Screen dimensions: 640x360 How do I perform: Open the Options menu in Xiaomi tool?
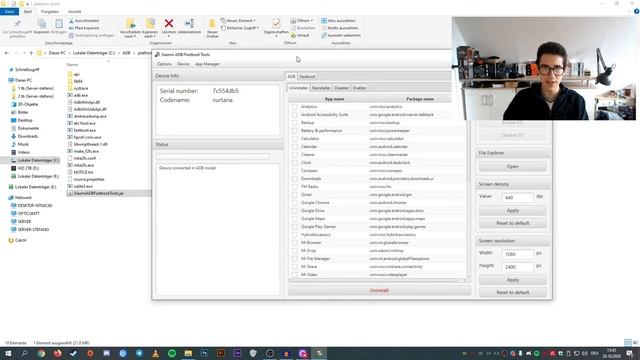click(164, 64)
